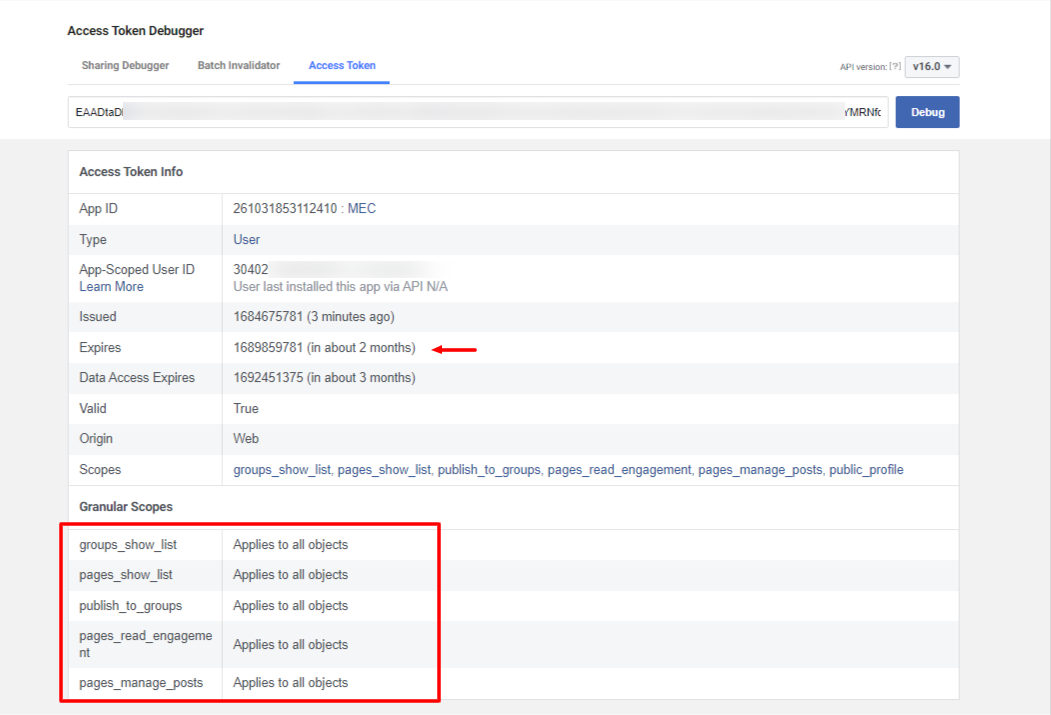
Task: Select the Expires timestamp value
Action: 268,348
